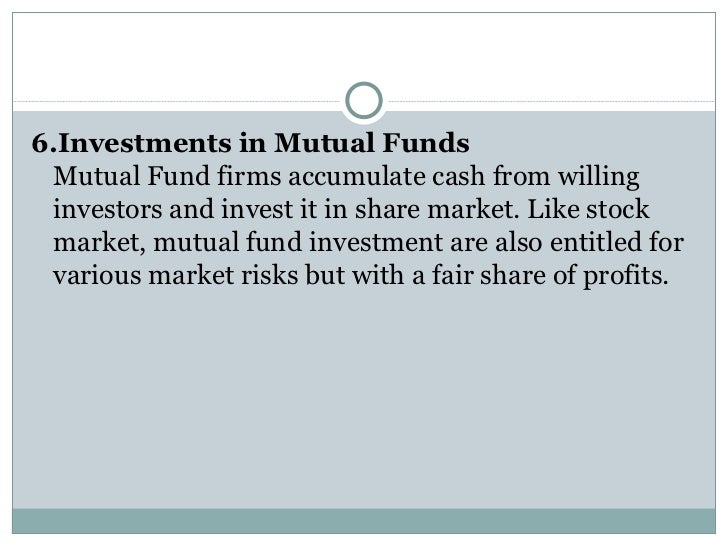
Task: Click the dark teal footer bar
Action: pyautogui.click(x=364, y=521)
